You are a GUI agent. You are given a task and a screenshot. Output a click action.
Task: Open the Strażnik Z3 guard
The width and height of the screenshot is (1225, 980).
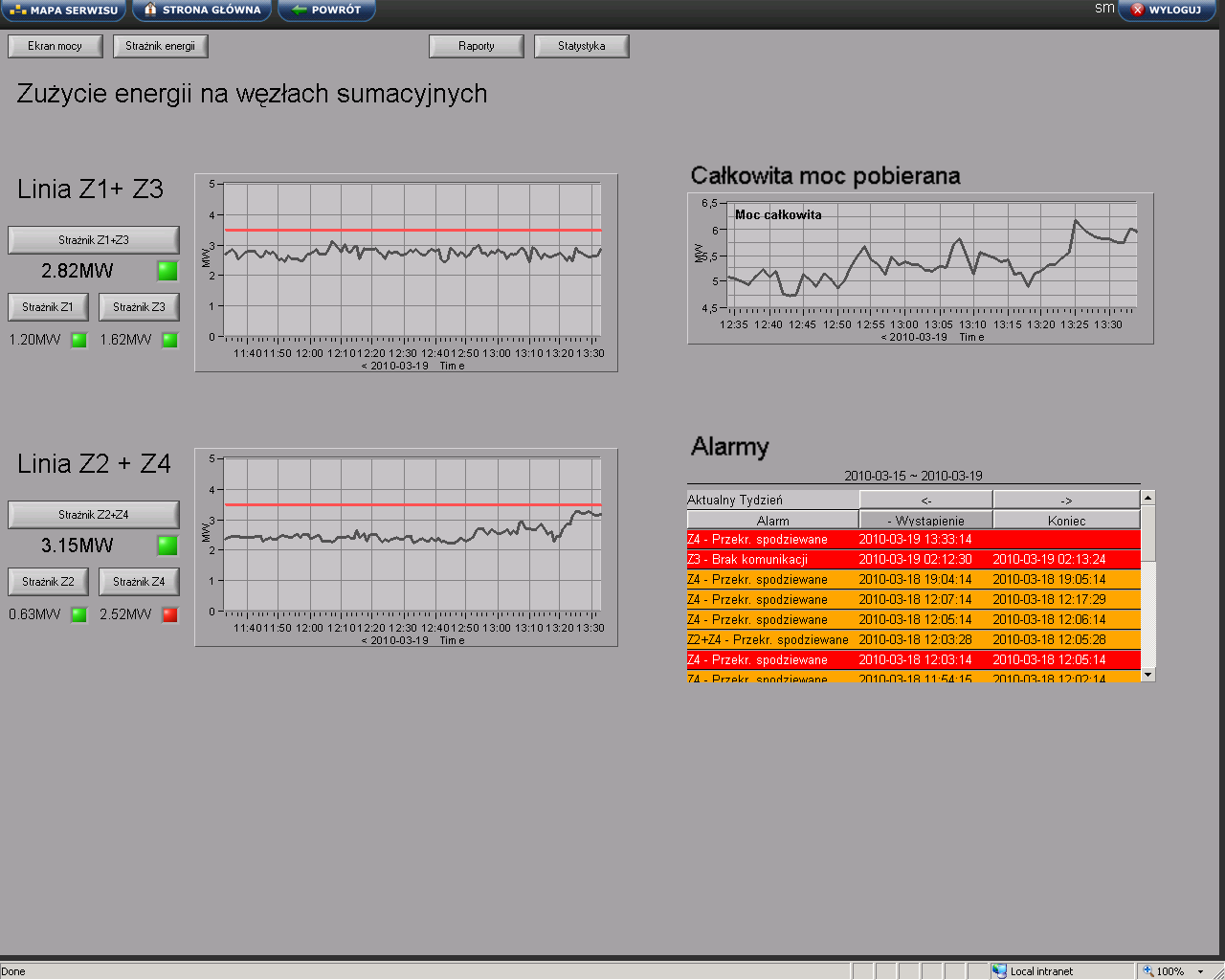click(x=139, y=307)
